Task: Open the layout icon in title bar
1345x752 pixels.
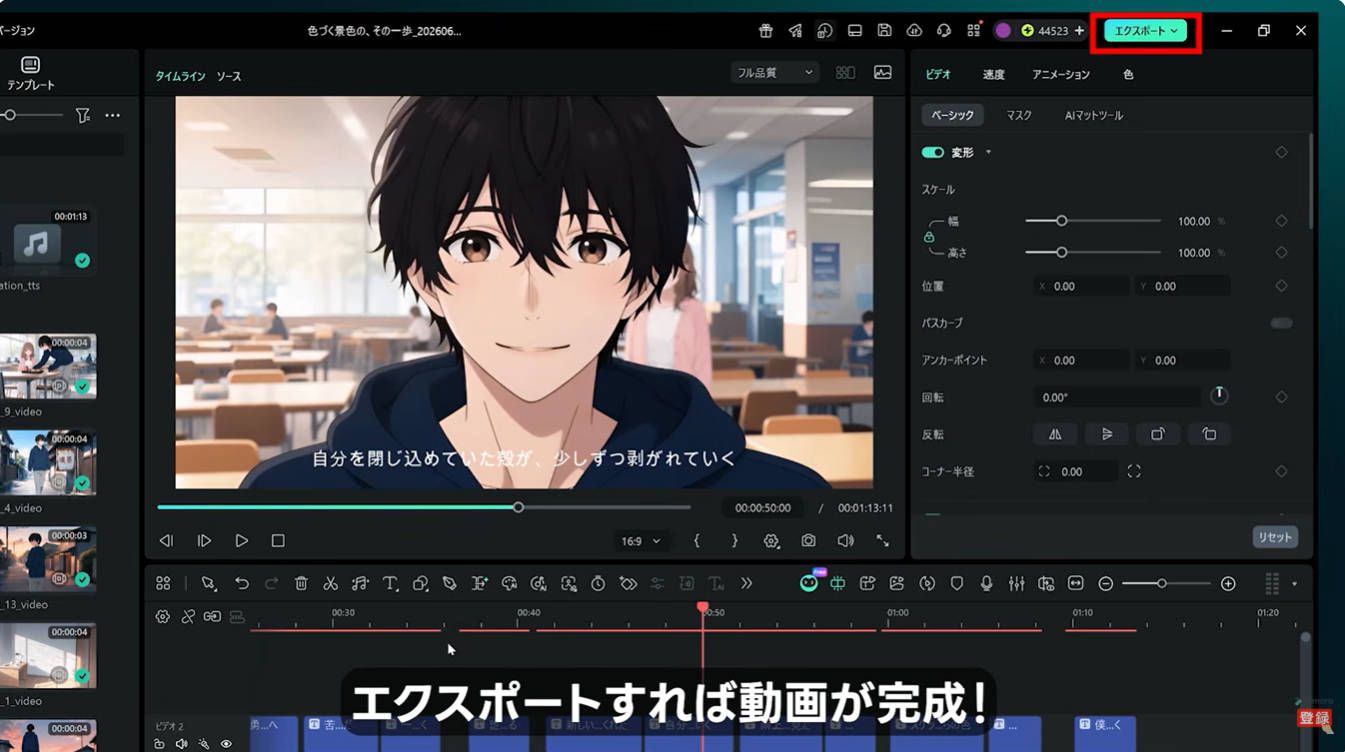Action: (855, 31)
